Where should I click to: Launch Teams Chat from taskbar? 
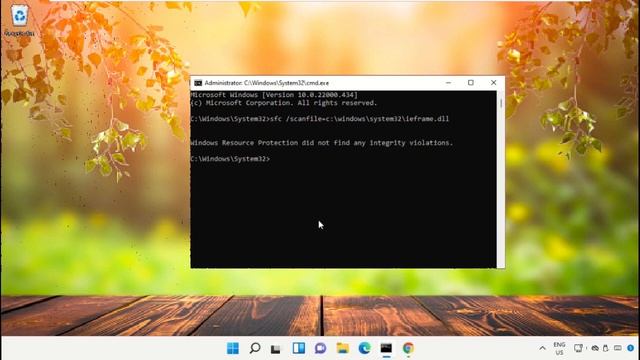pyautogui.click(x=320, y=348)
